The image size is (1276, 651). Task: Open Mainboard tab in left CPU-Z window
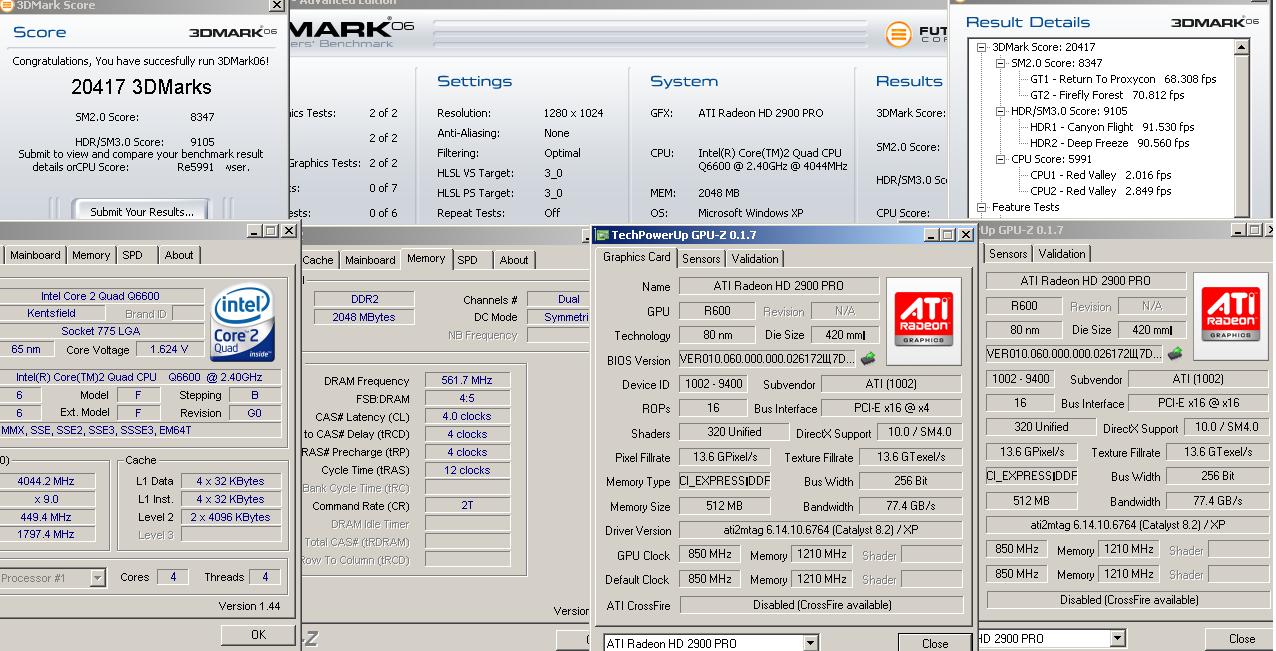coord(35,255)
